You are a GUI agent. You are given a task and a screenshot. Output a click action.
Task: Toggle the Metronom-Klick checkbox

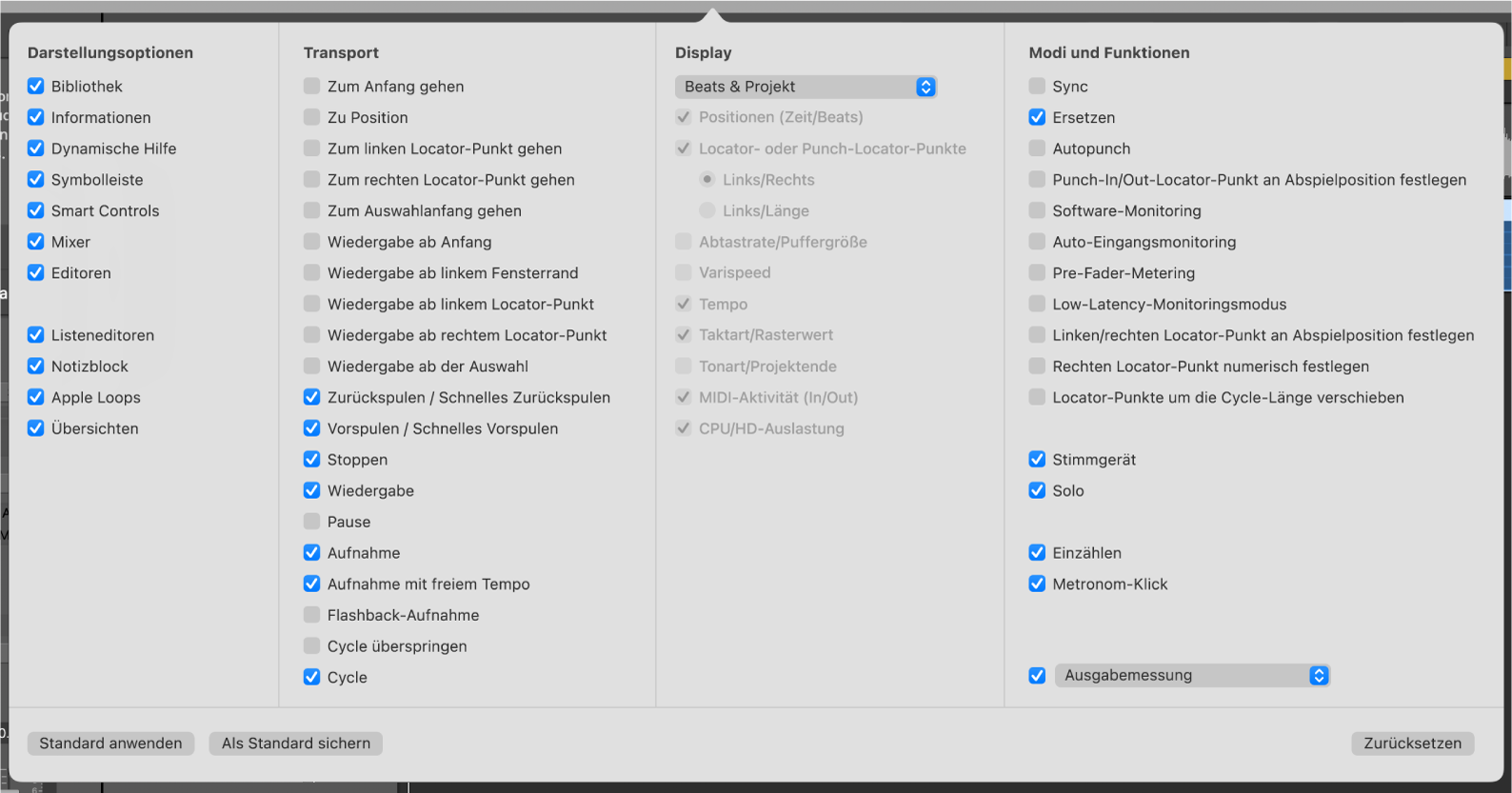pos(1037,584)
